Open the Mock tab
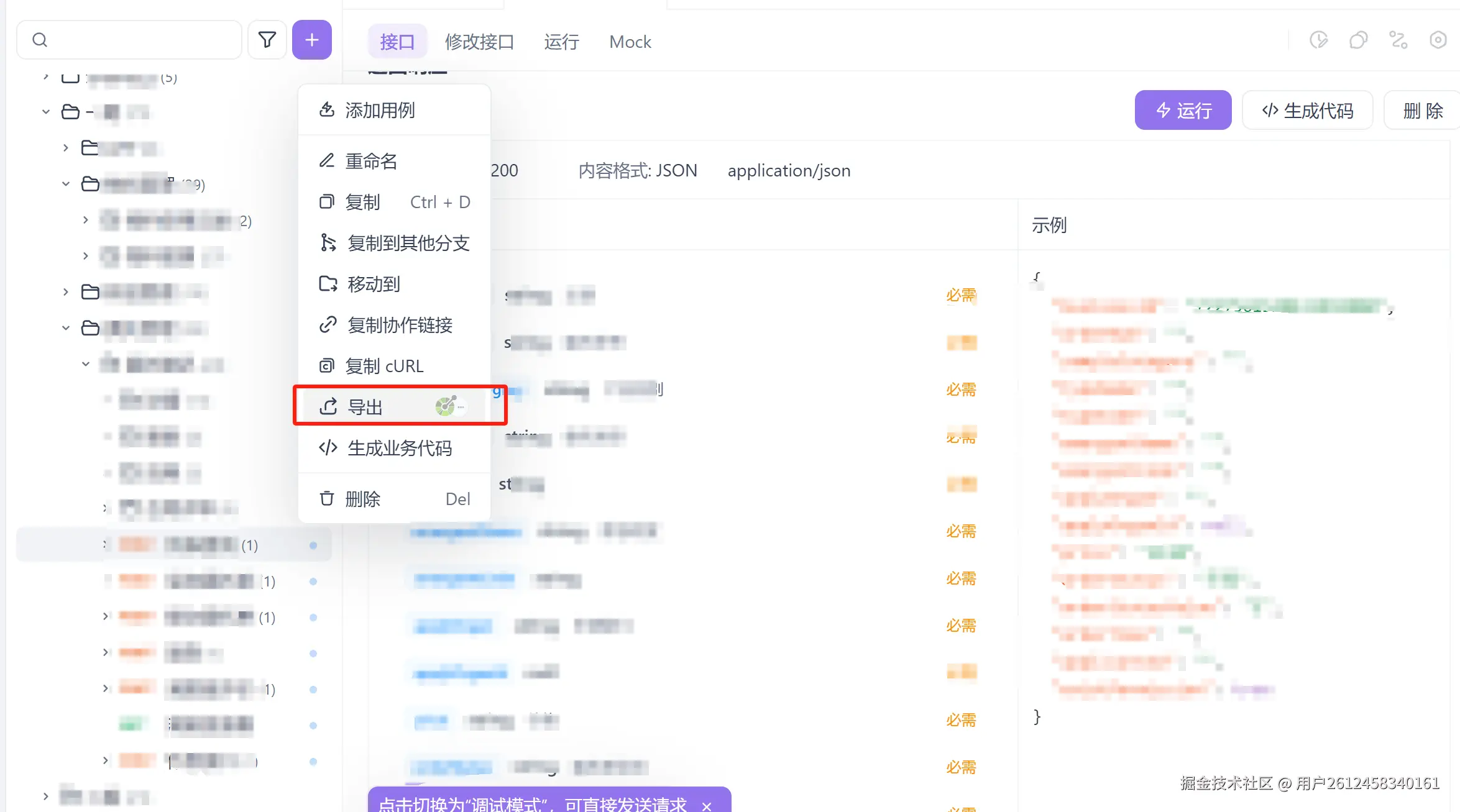This screenshot has height=812, width=1460. pyautogui.click(x=630, y=42)
